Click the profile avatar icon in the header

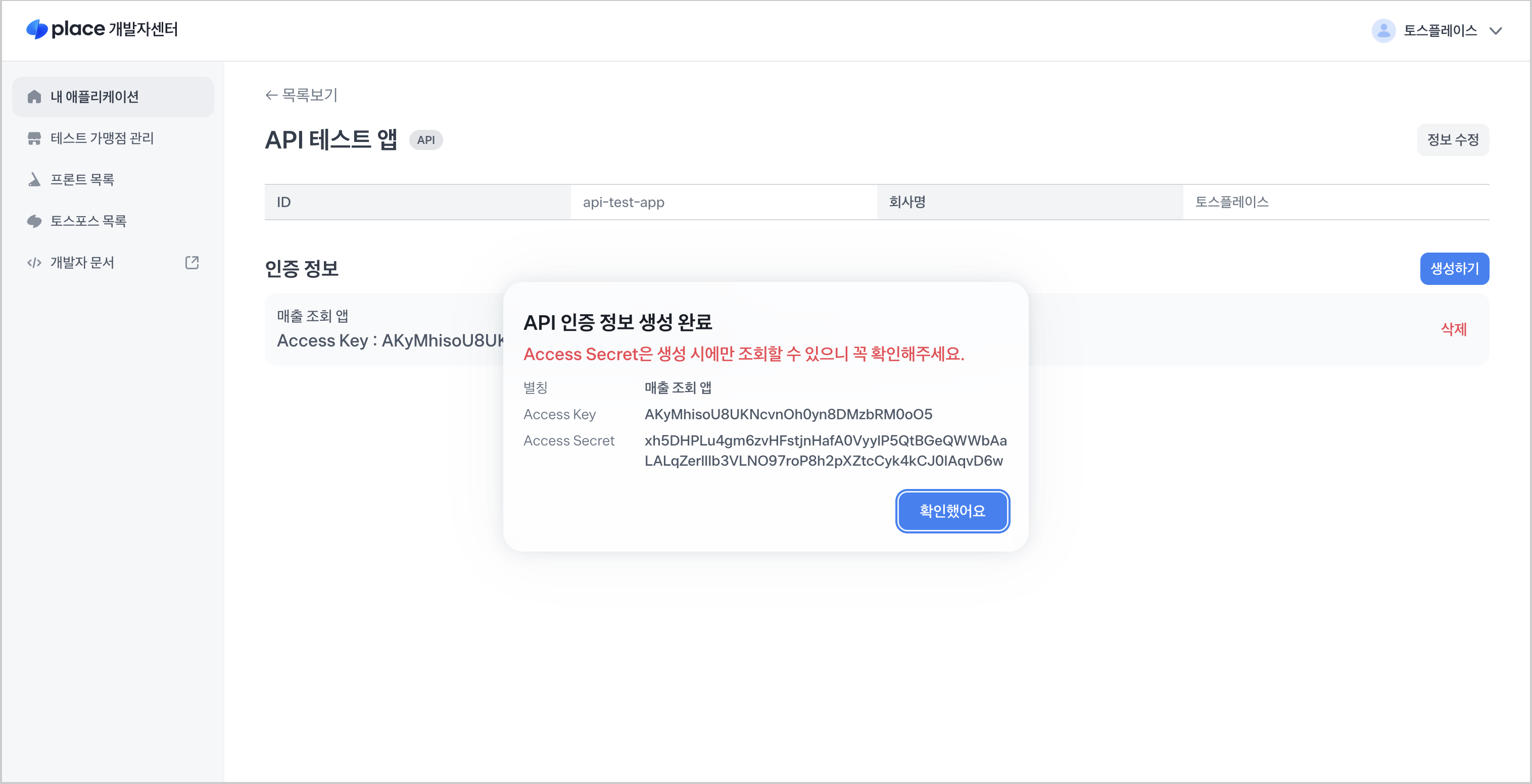tap(1383, 30)
